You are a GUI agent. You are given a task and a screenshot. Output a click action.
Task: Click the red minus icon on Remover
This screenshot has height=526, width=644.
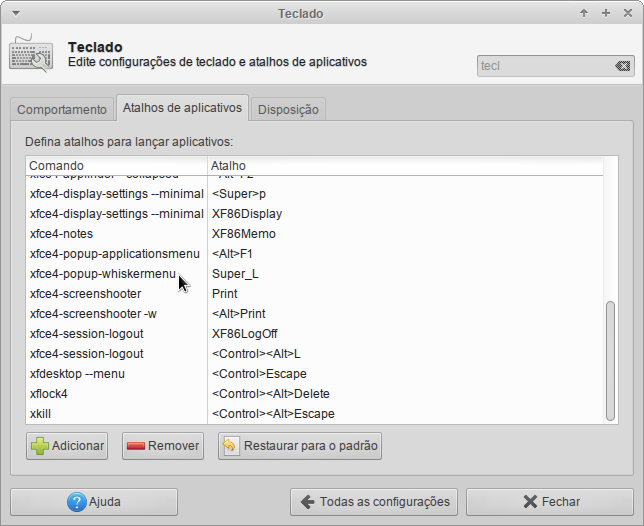[136, 446]
